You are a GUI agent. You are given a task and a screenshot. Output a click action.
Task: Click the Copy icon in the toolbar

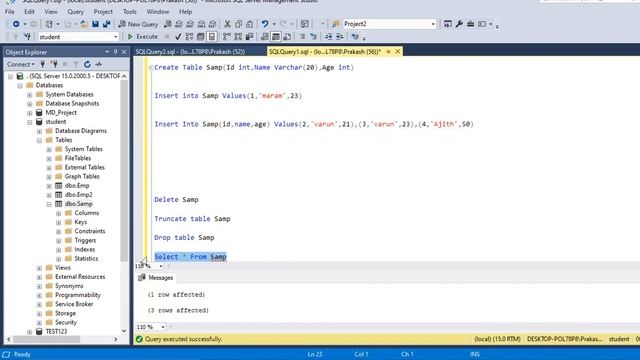pos(238,24)
